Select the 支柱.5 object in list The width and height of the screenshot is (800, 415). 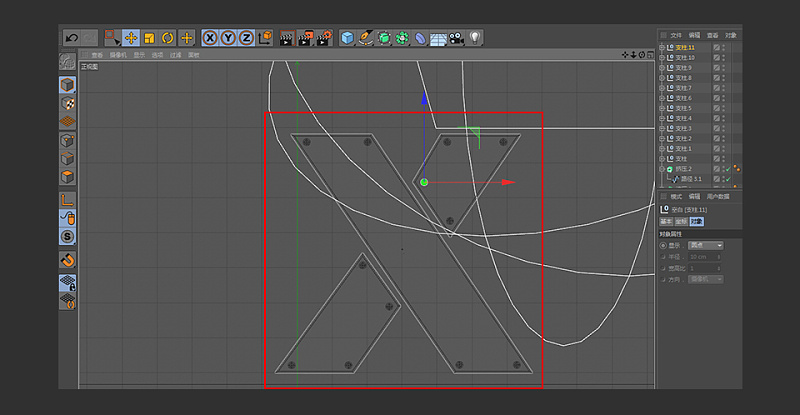point(684,108)
